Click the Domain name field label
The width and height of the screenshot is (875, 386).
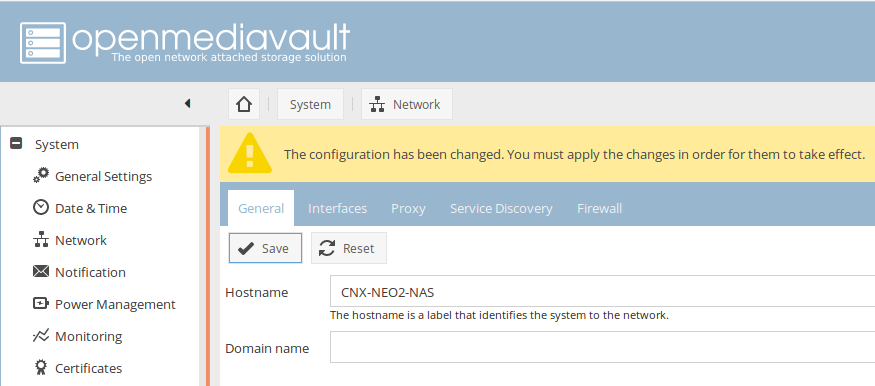click(x=267, y=348)
